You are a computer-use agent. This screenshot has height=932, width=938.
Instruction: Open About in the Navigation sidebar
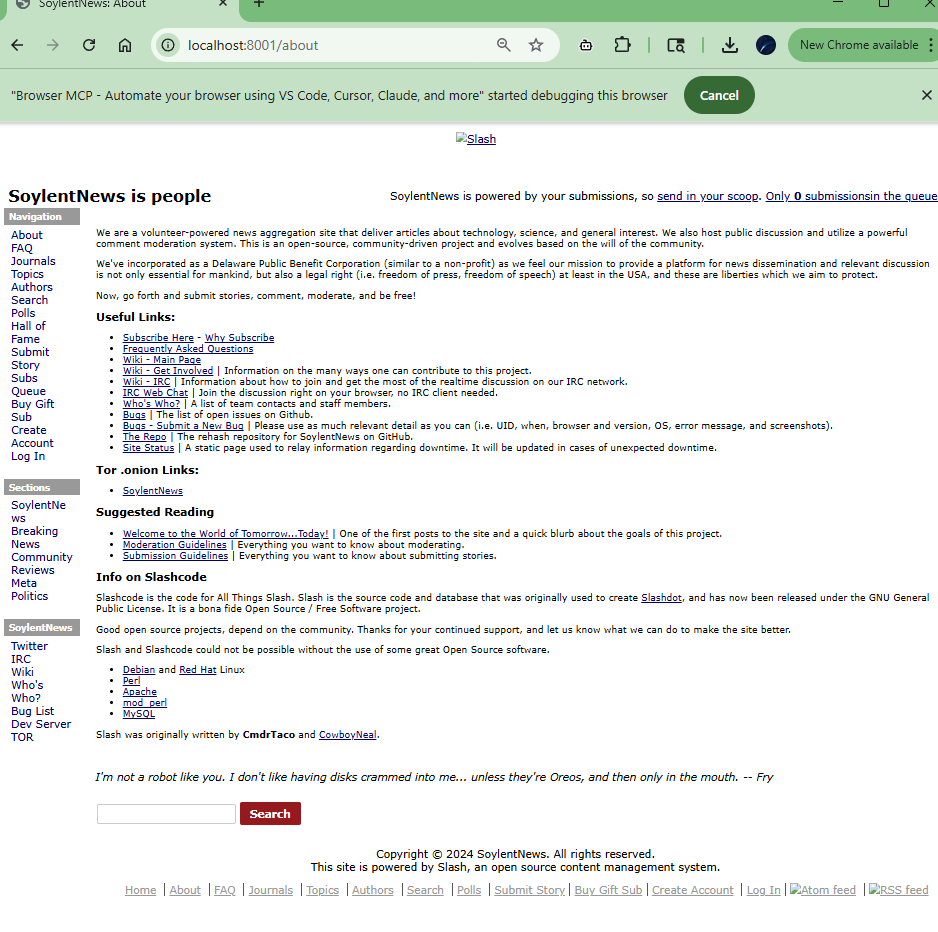pyautogui.click(x=27, y=235)
